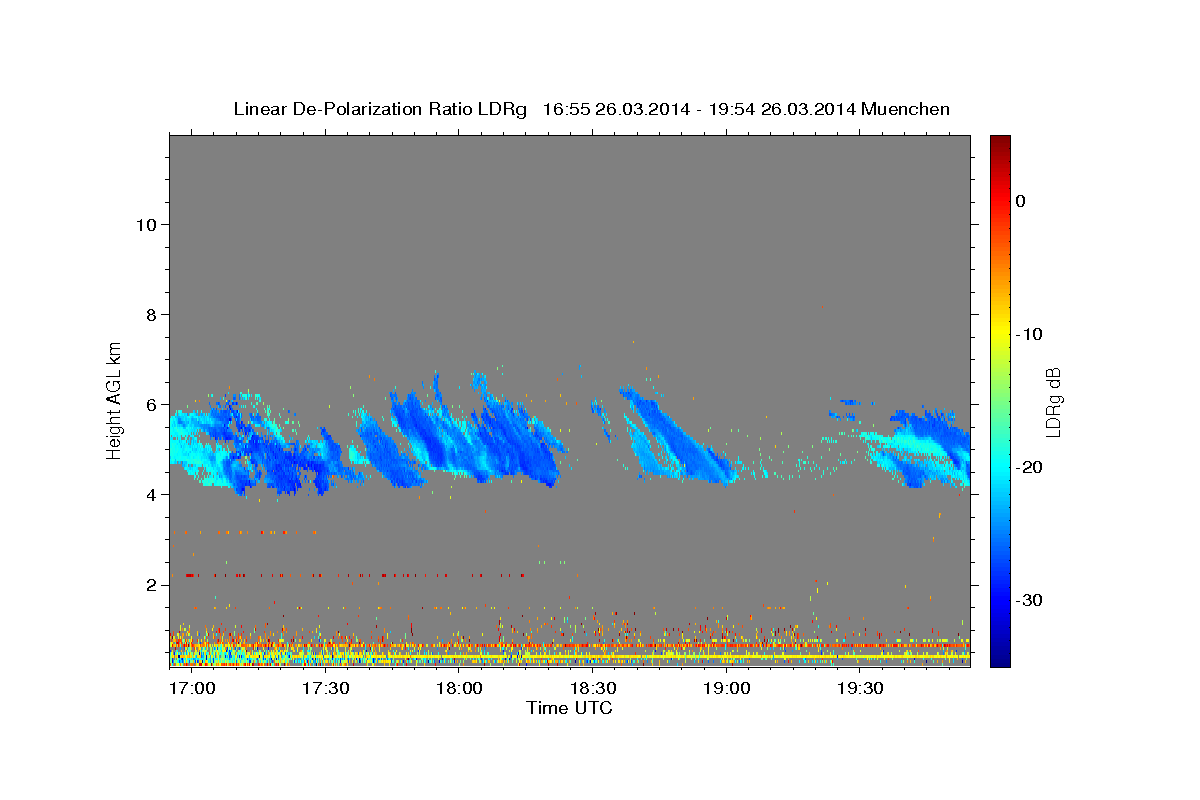Click the 'Time UTC' axis label
1200x800 pixels.
tap(569, 708)
